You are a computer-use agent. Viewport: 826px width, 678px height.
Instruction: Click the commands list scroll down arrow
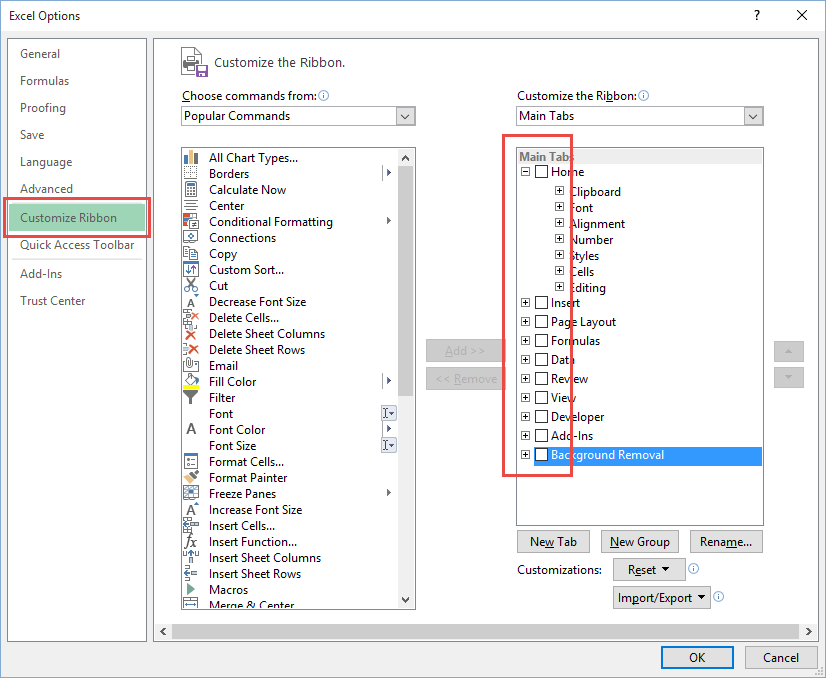(405, 600)
